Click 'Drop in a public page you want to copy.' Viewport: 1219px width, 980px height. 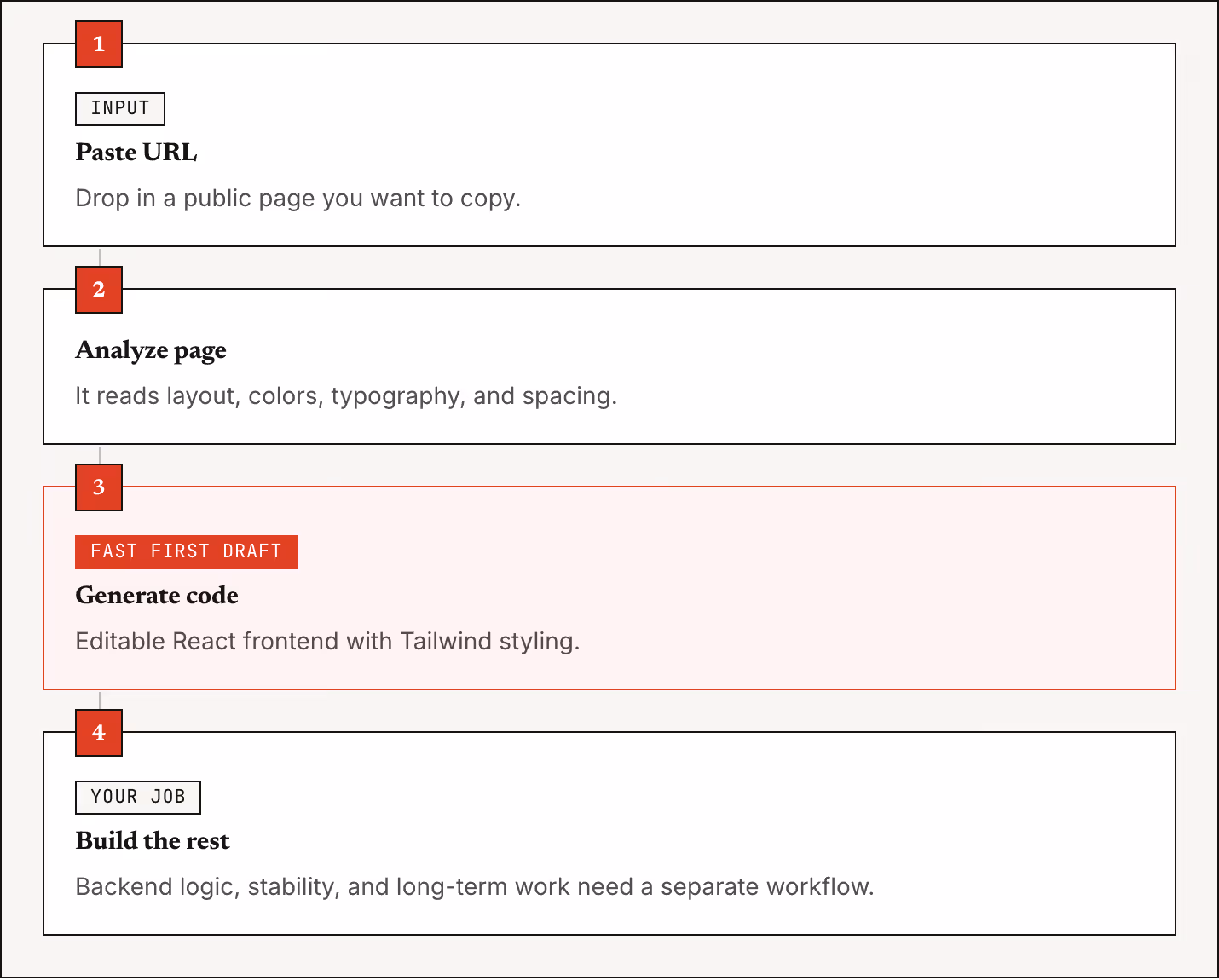298,199
